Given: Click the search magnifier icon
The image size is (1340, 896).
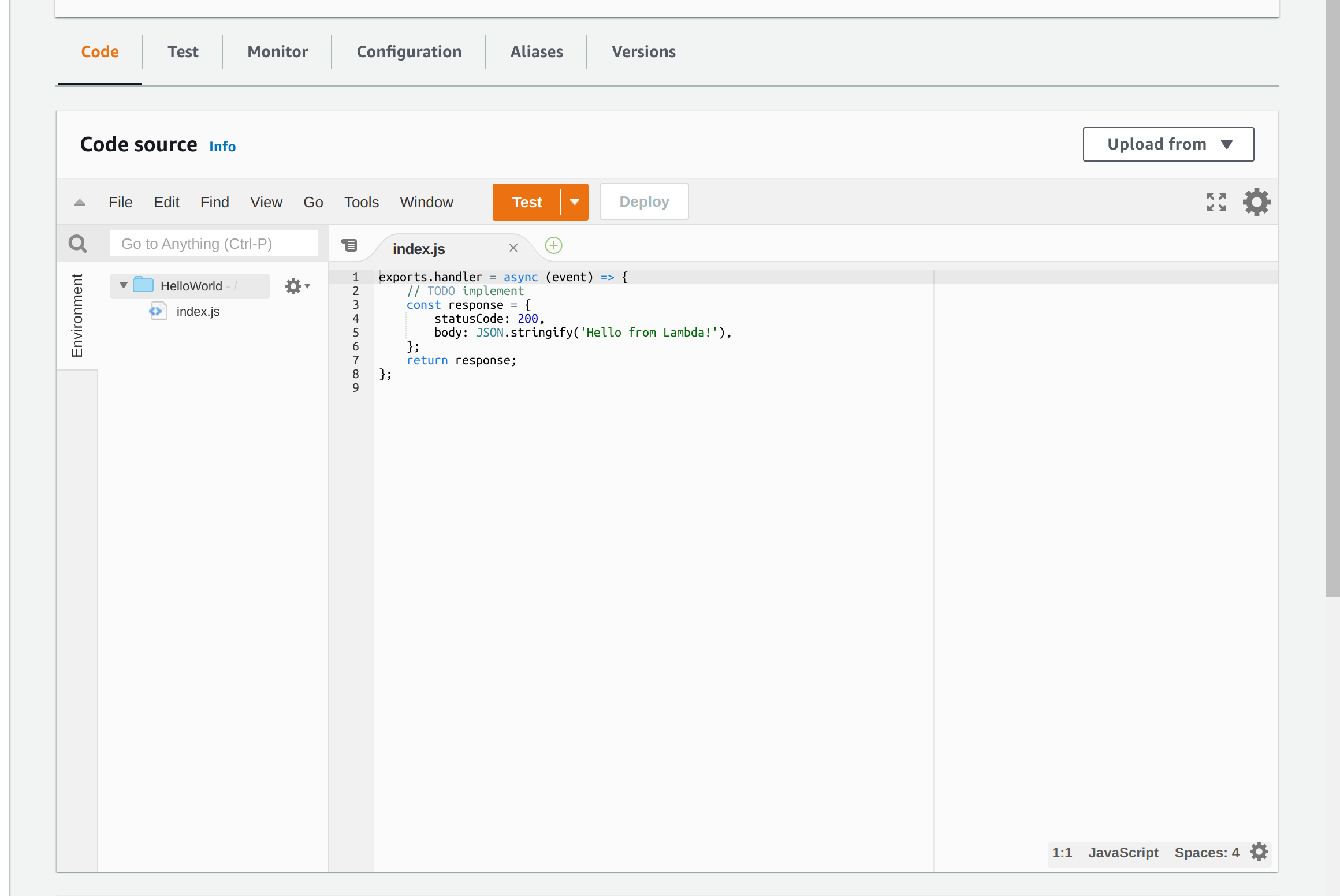Looking at the screenshot, I should point(78,244).
